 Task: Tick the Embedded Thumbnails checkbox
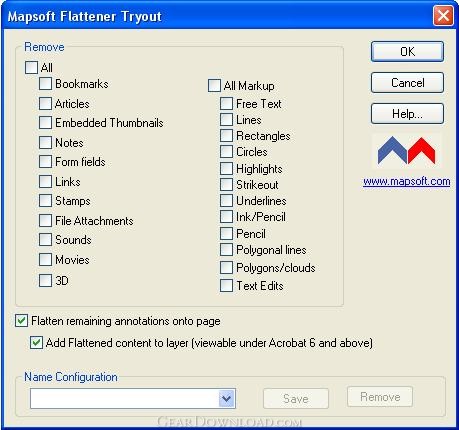pyautogui.click(x=45, y=123)
